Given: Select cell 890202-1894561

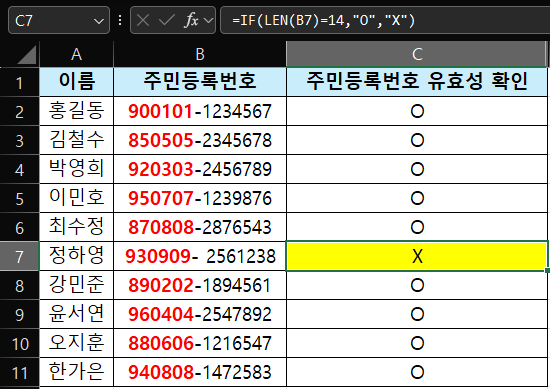Looking at the screenshot, I should point(200,285).
